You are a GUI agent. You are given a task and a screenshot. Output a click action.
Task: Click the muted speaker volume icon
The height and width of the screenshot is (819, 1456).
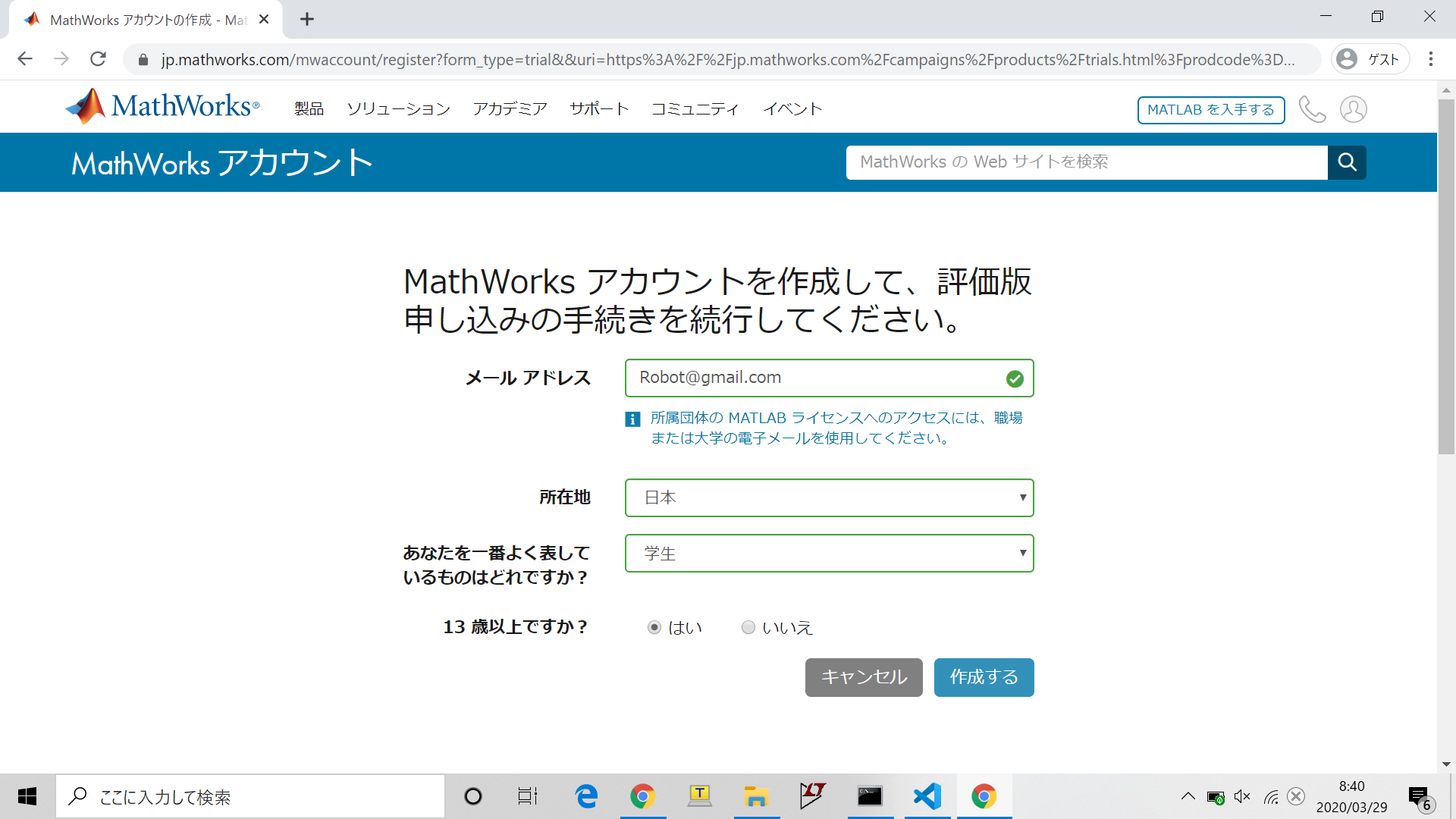[x=1242, y=796]
